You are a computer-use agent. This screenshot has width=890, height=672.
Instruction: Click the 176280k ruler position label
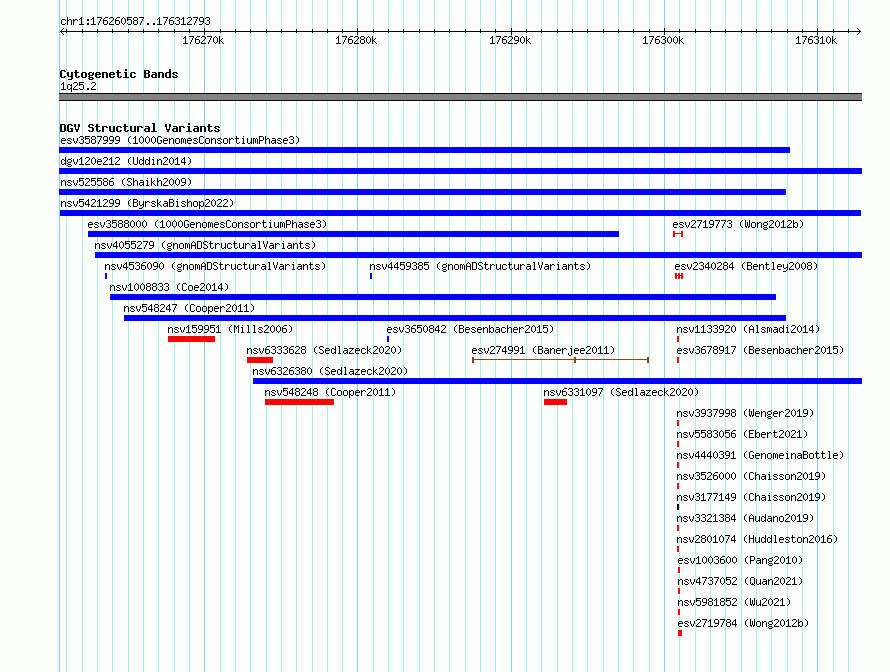coord(356,40)
